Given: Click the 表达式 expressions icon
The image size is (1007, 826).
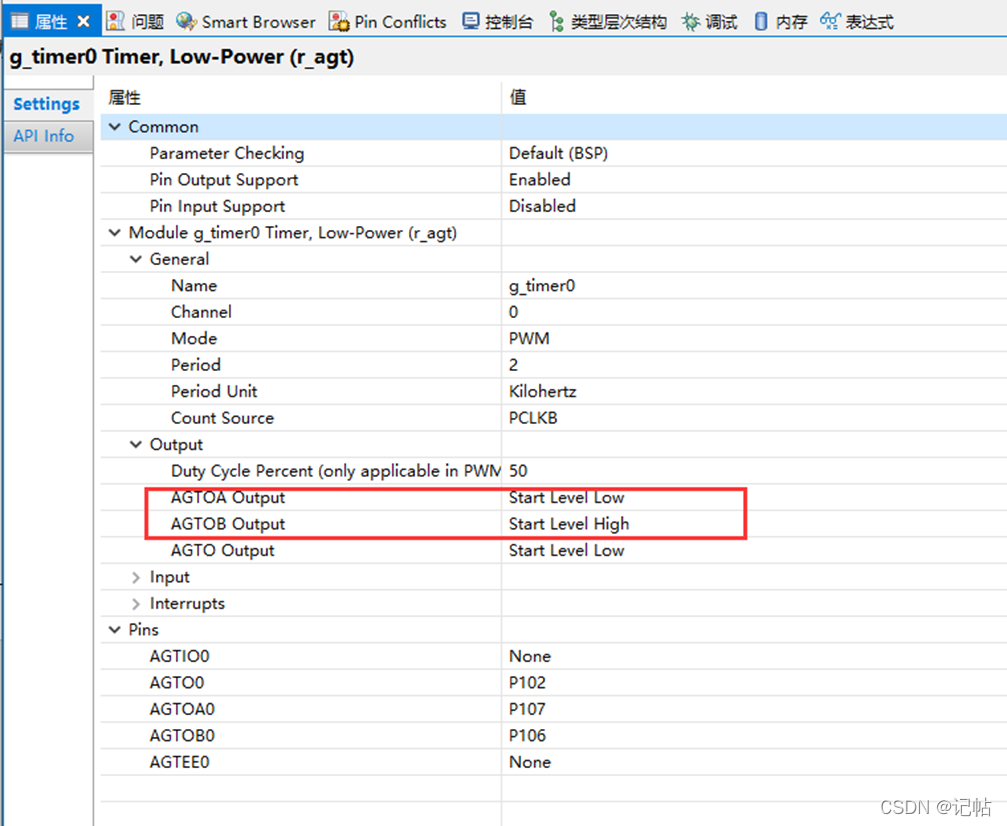Looking at the screenshot, I should 830,21.
